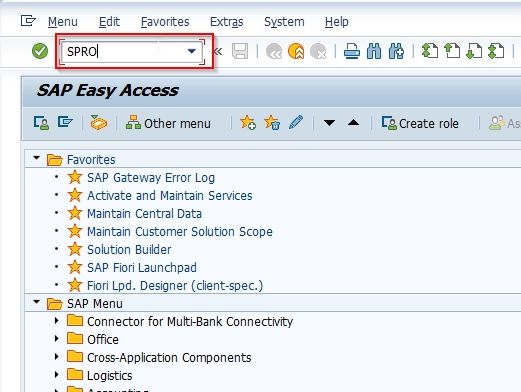The width and height of the screenshot is (521, 392).
Task: Expand the Logistics folder
Action: click(x=57, y=375)
